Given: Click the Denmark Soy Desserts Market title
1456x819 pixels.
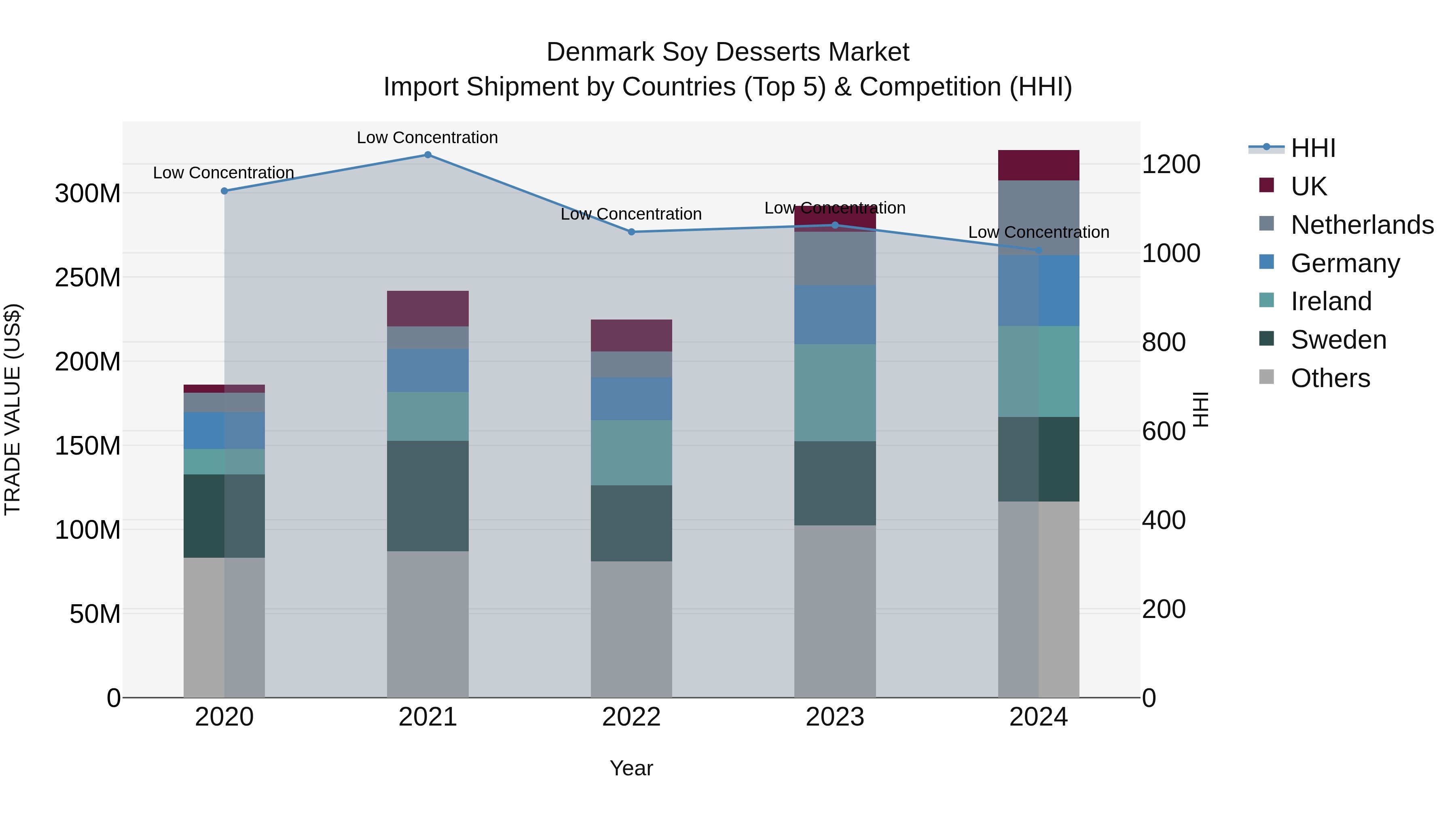Looking at the screenshot, I should 728,52.
